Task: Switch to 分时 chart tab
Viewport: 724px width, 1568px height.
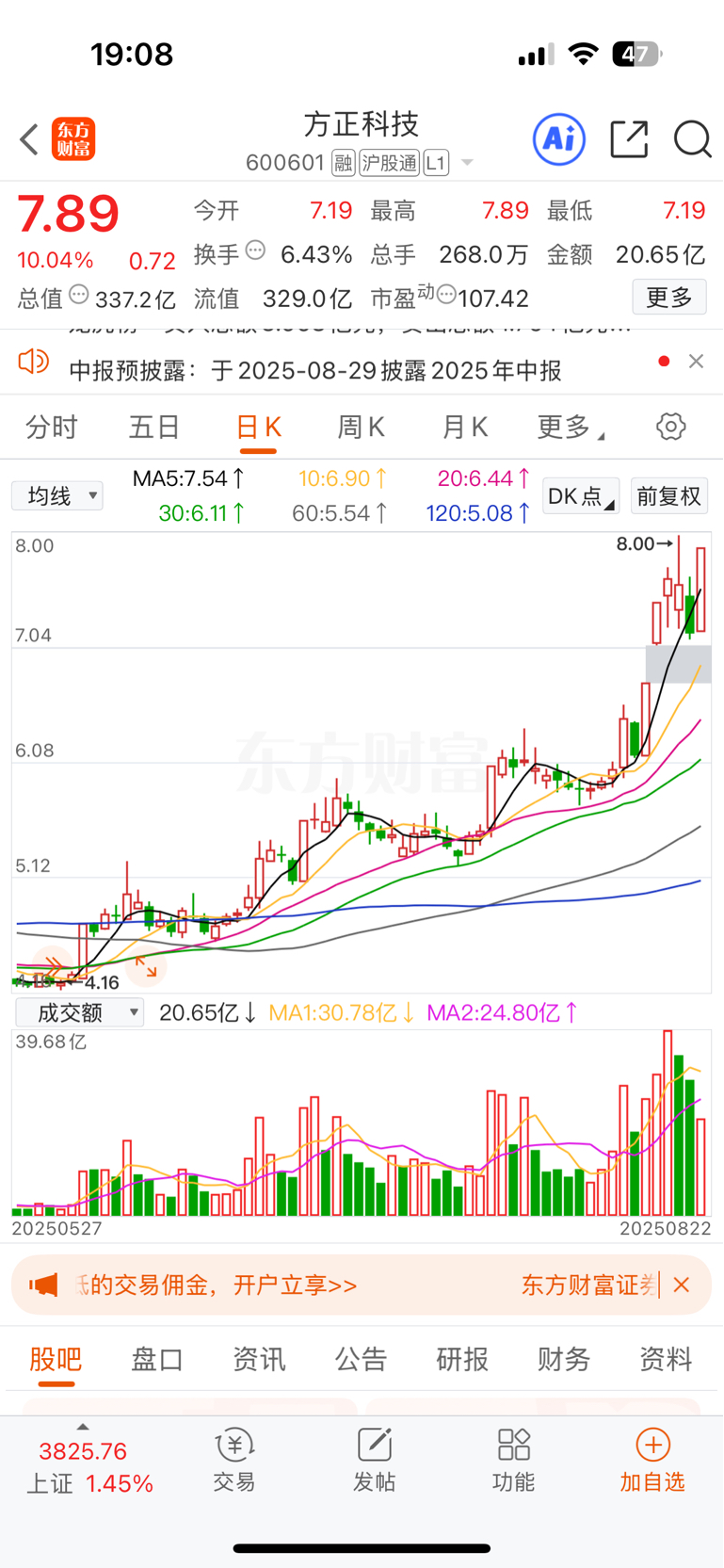Action: pyautogui.click(x=52, y=428)
